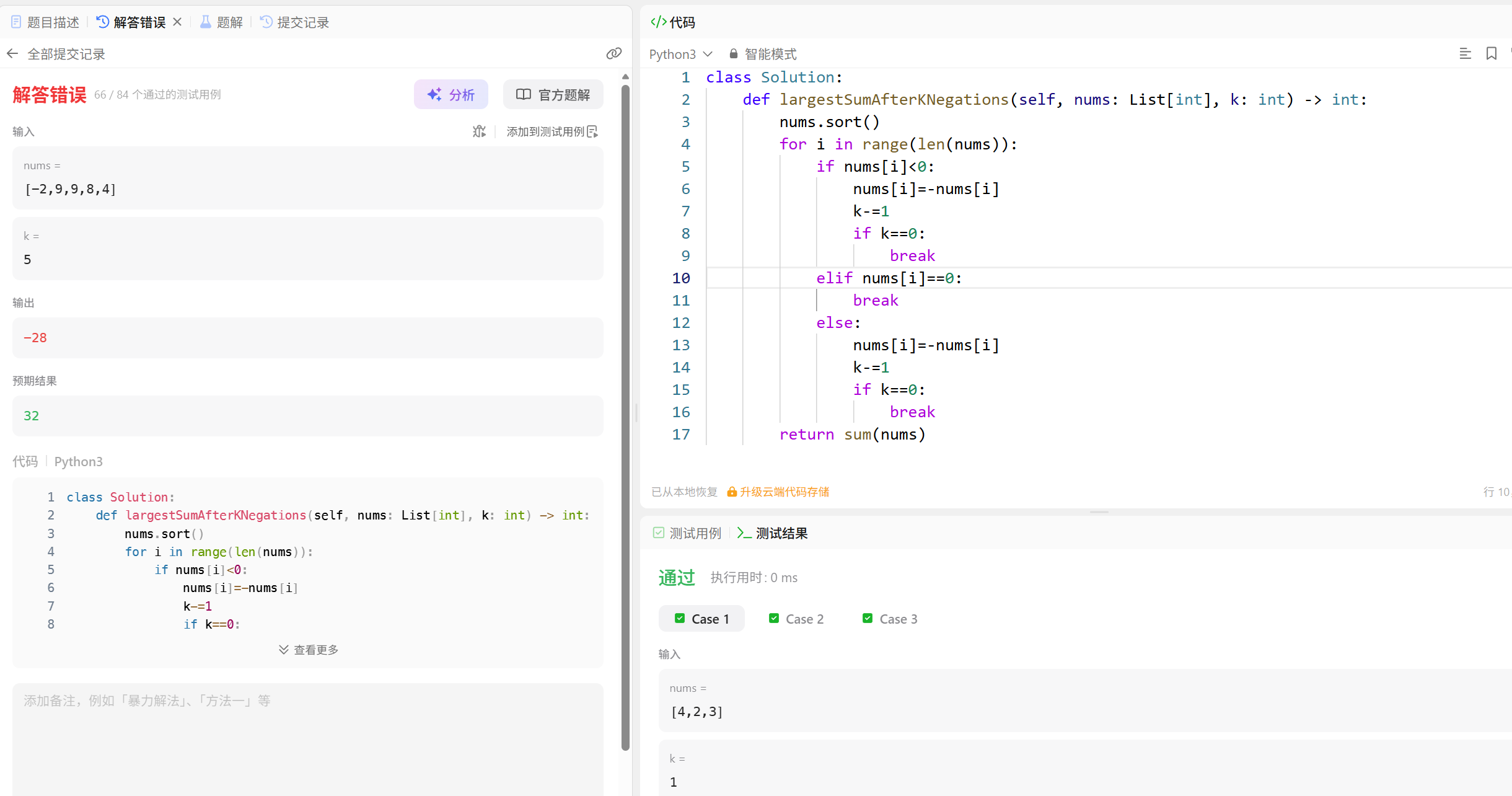Select Case 1 test result

pos(701,619)
